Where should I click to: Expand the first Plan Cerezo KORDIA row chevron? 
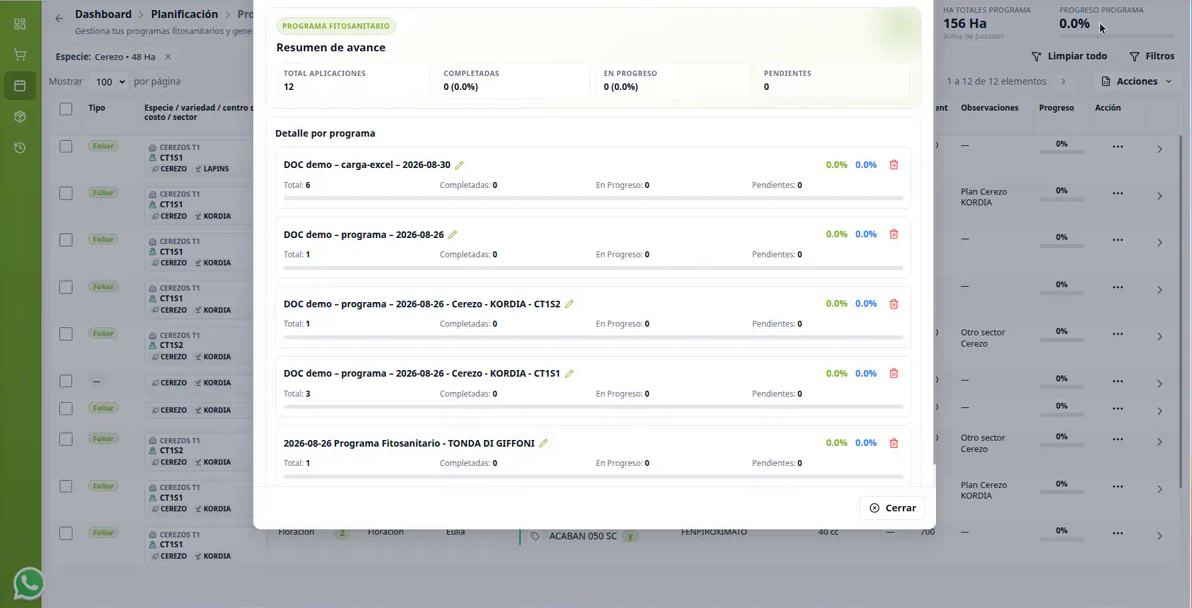1159,196
